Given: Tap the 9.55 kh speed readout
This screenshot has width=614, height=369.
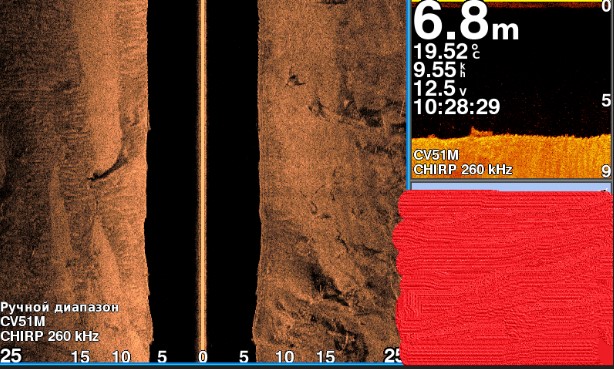Looking at the screenshot, I should (440, 70).
